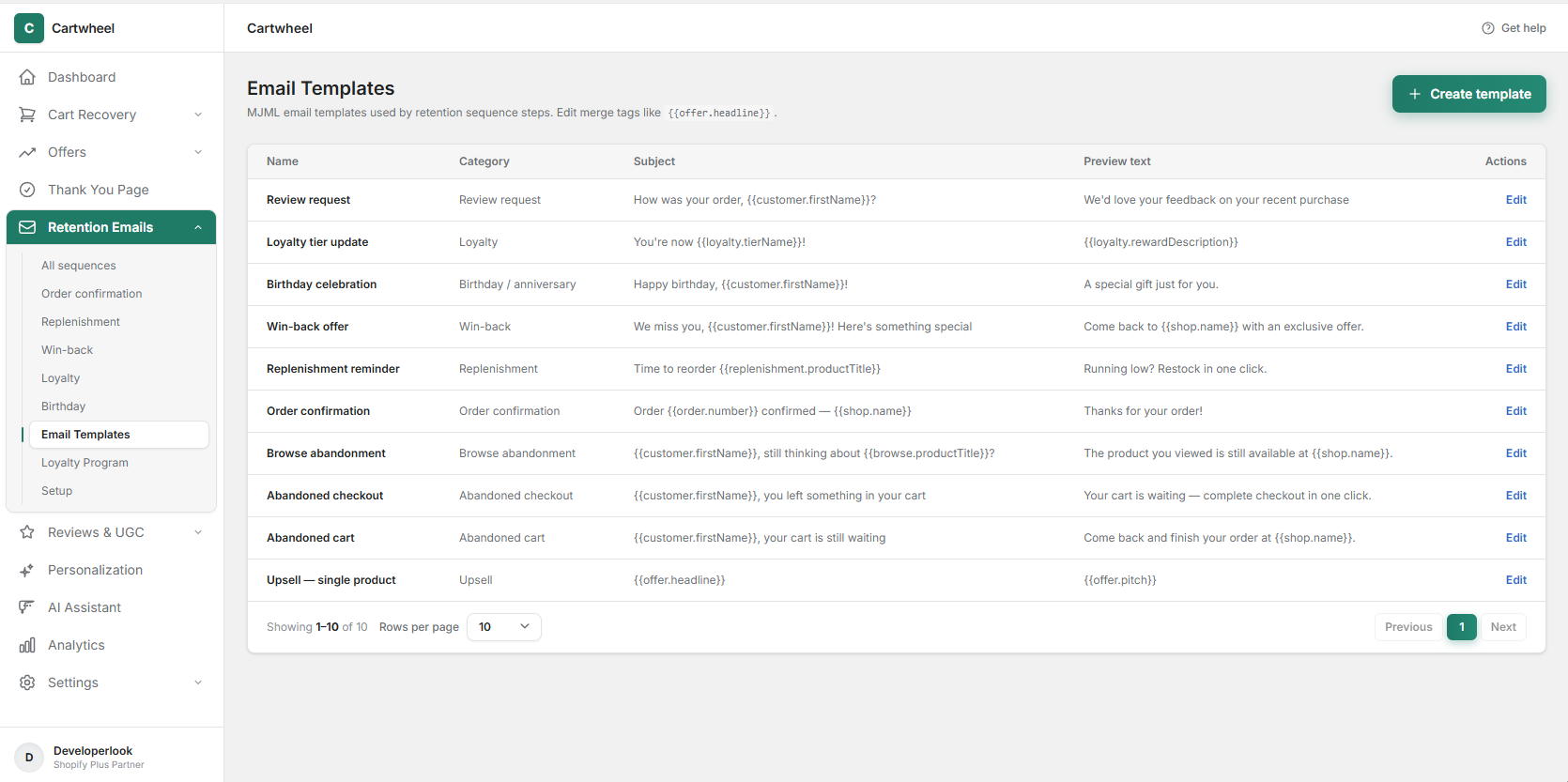
Task: Click the Create template button
Action: 1468,94
